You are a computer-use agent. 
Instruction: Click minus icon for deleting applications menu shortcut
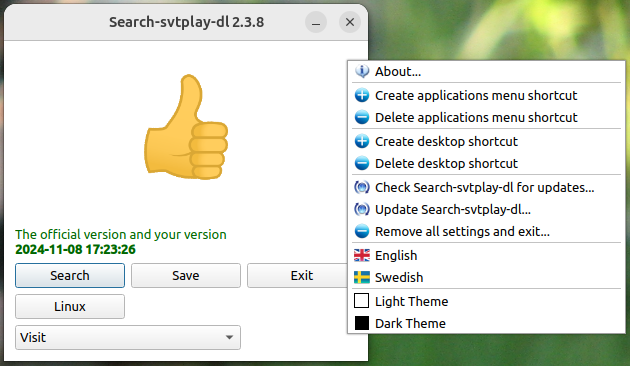(x=362, y=117)
